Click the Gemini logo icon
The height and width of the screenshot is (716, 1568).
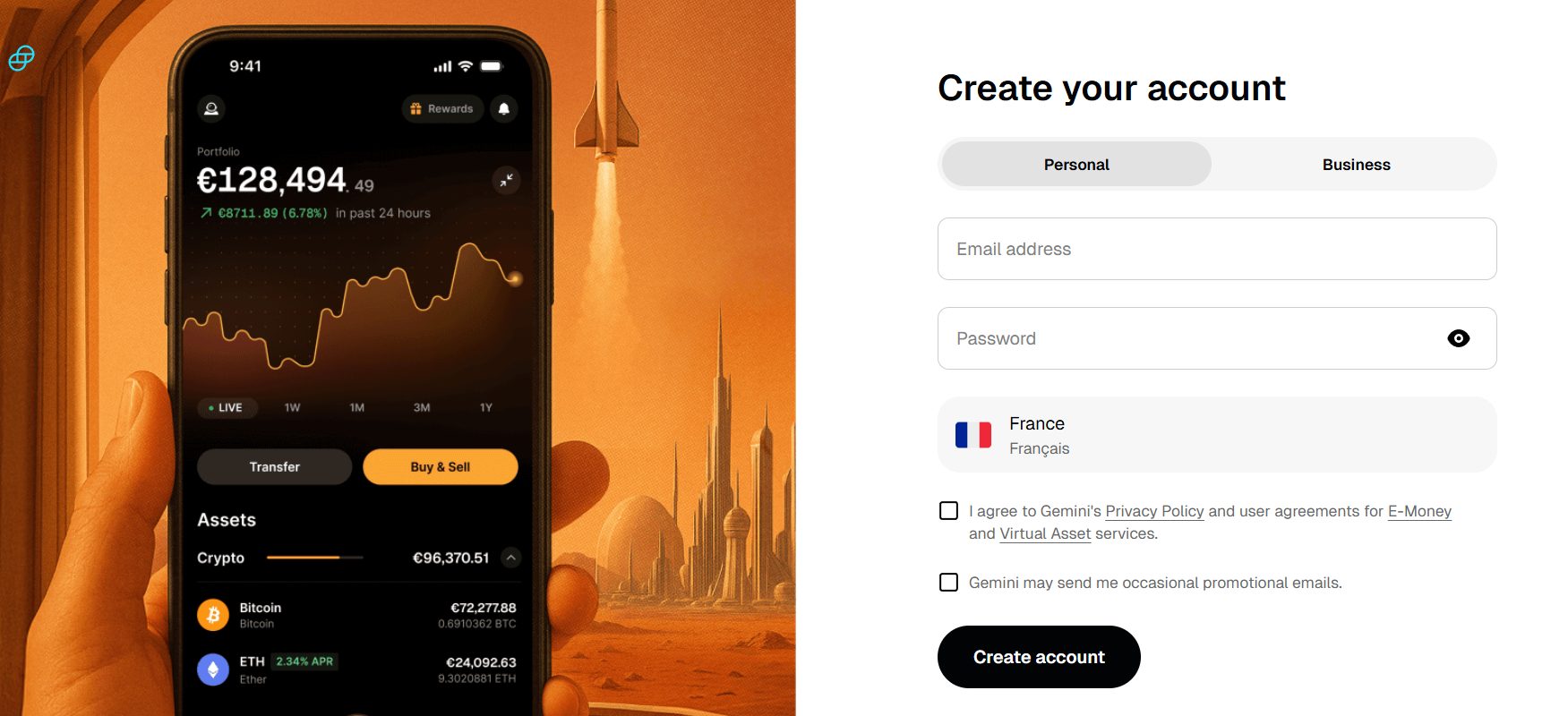pos(21,58)
